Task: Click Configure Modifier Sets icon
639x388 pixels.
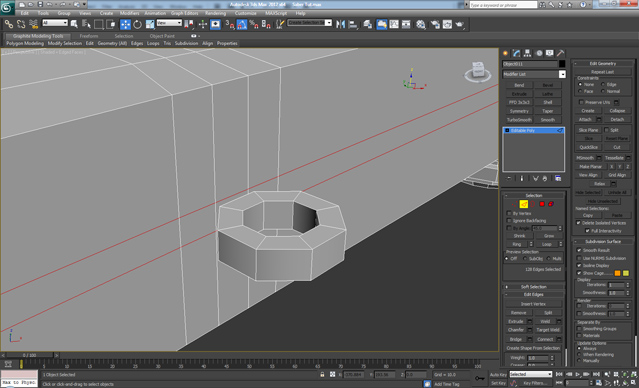Action: pyautogui.click(x=558, y=179)
